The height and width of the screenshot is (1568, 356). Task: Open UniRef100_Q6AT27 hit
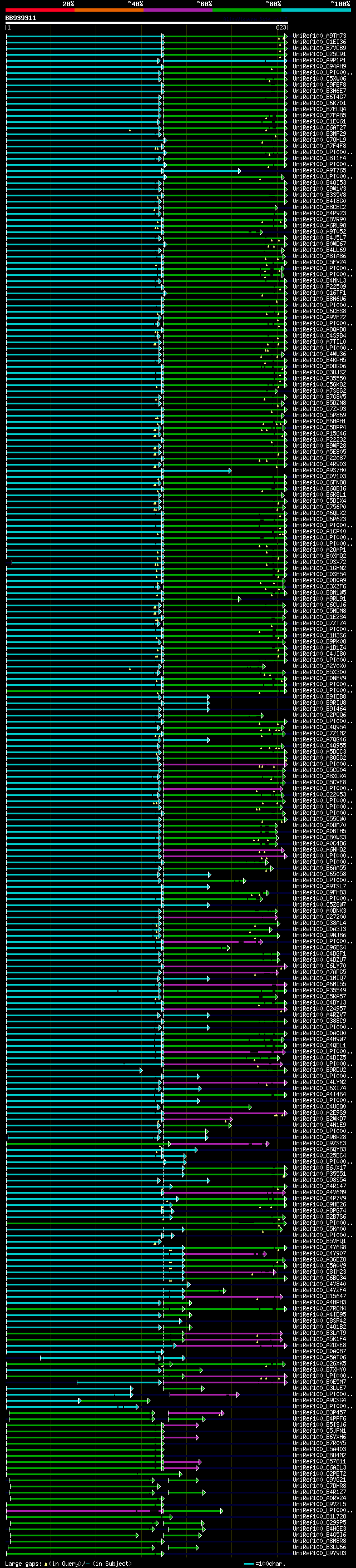(319, 128)
